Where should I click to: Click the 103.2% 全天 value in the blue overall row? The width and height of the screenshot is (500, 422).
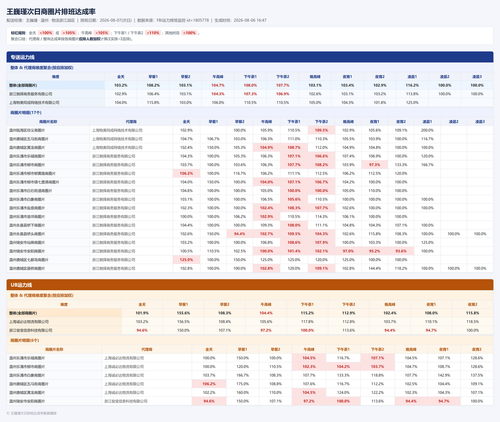[x=121, y=85]
